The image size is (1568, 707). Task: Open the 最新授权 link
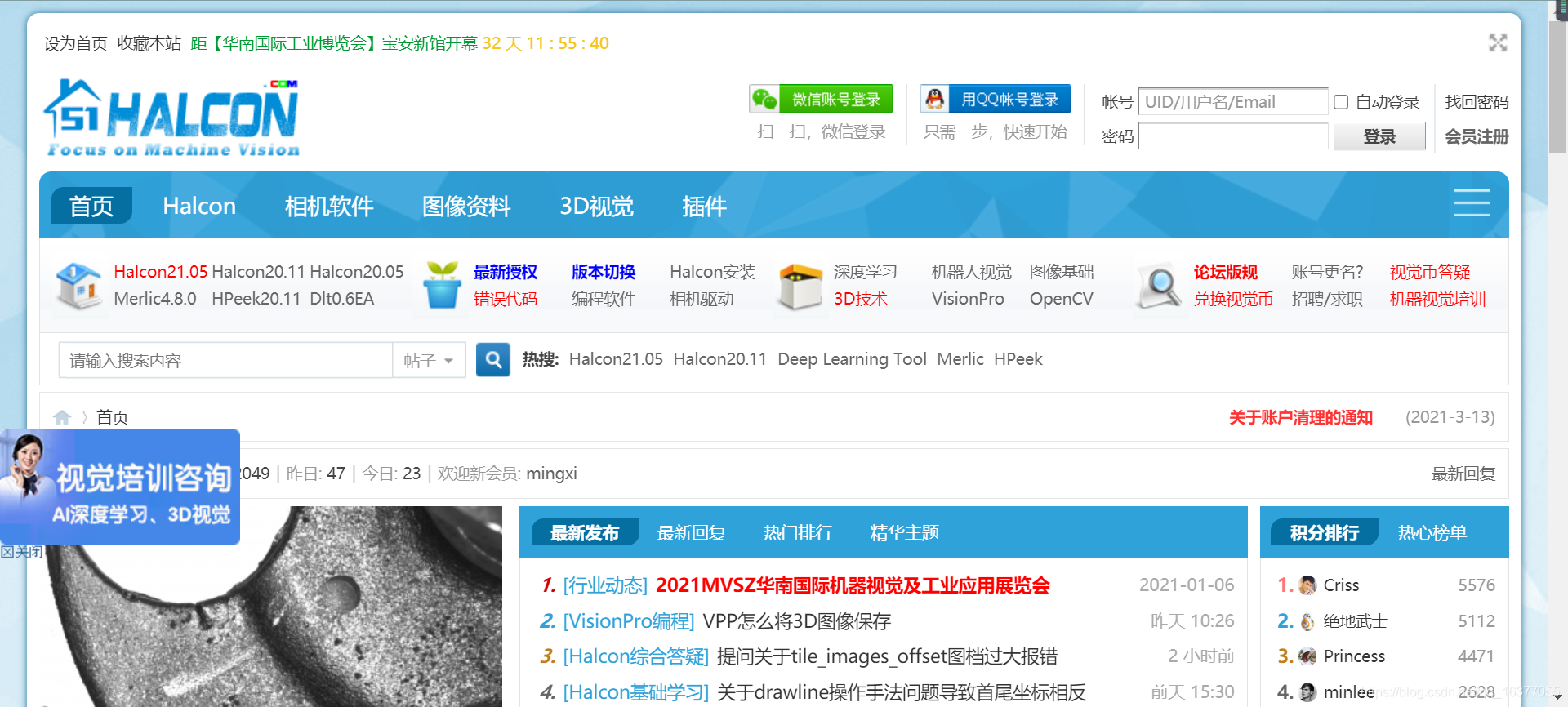coord(506,272)
